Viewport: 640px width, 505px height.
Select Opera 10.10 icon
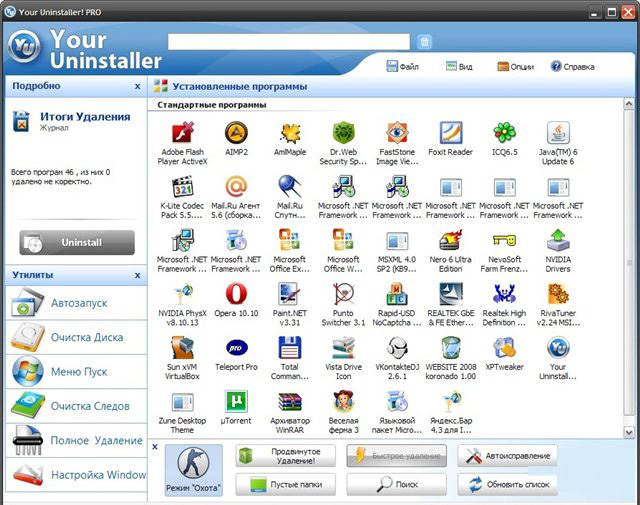coord(236,294)
